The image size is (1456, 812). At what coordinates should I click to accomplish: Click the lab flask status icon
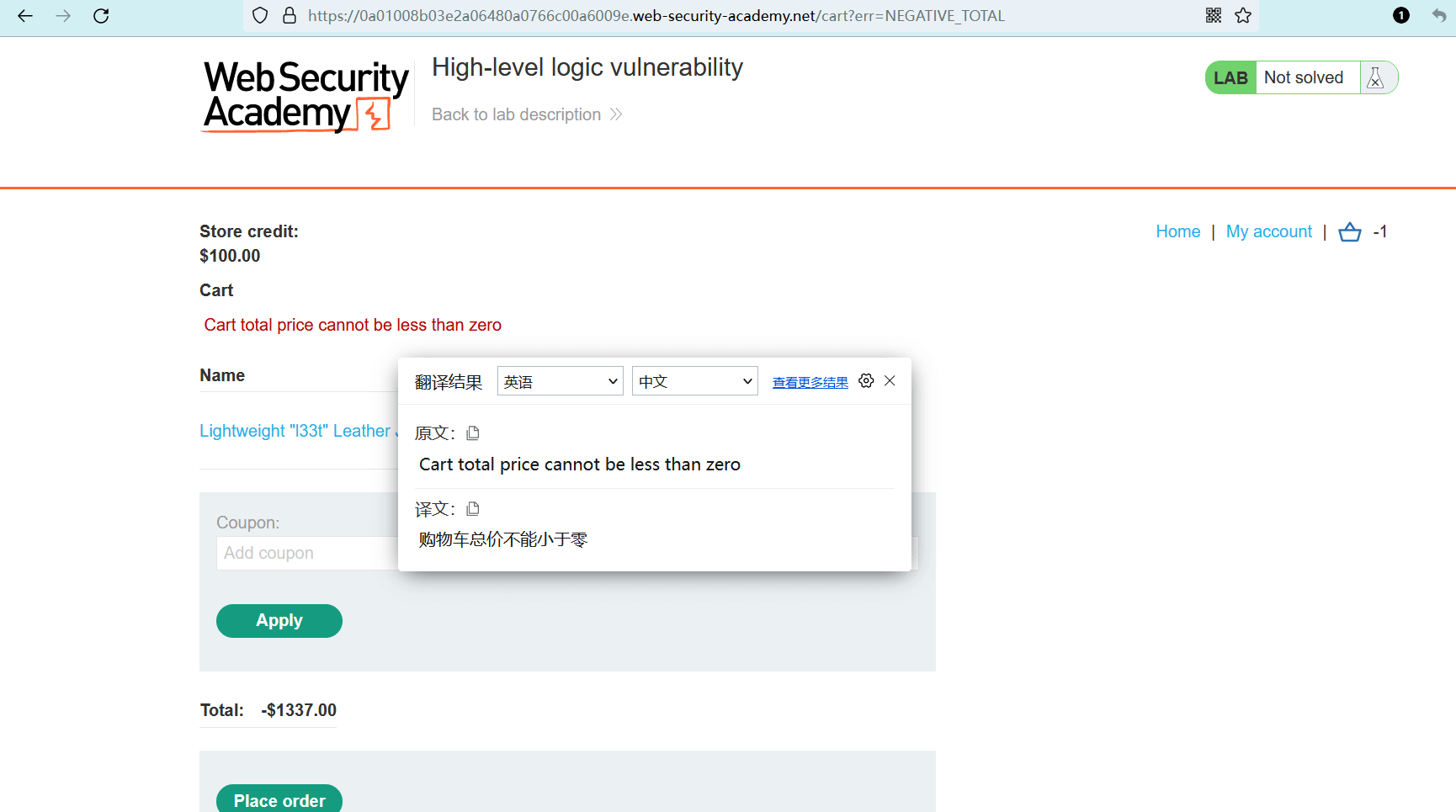[1376, 77]
